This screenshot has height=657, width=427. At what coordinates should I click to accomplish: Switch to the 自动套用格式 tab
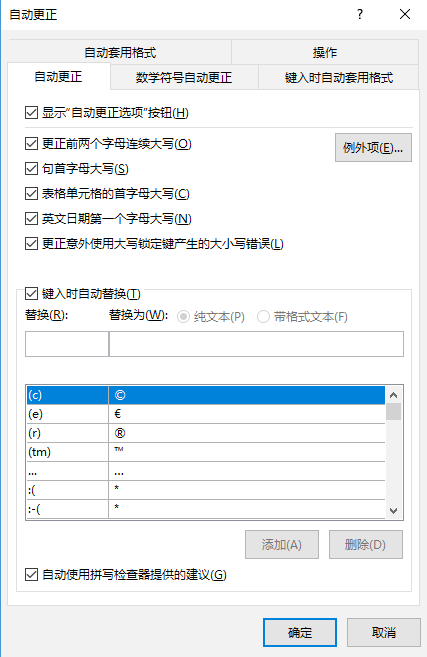pos(120,52)
